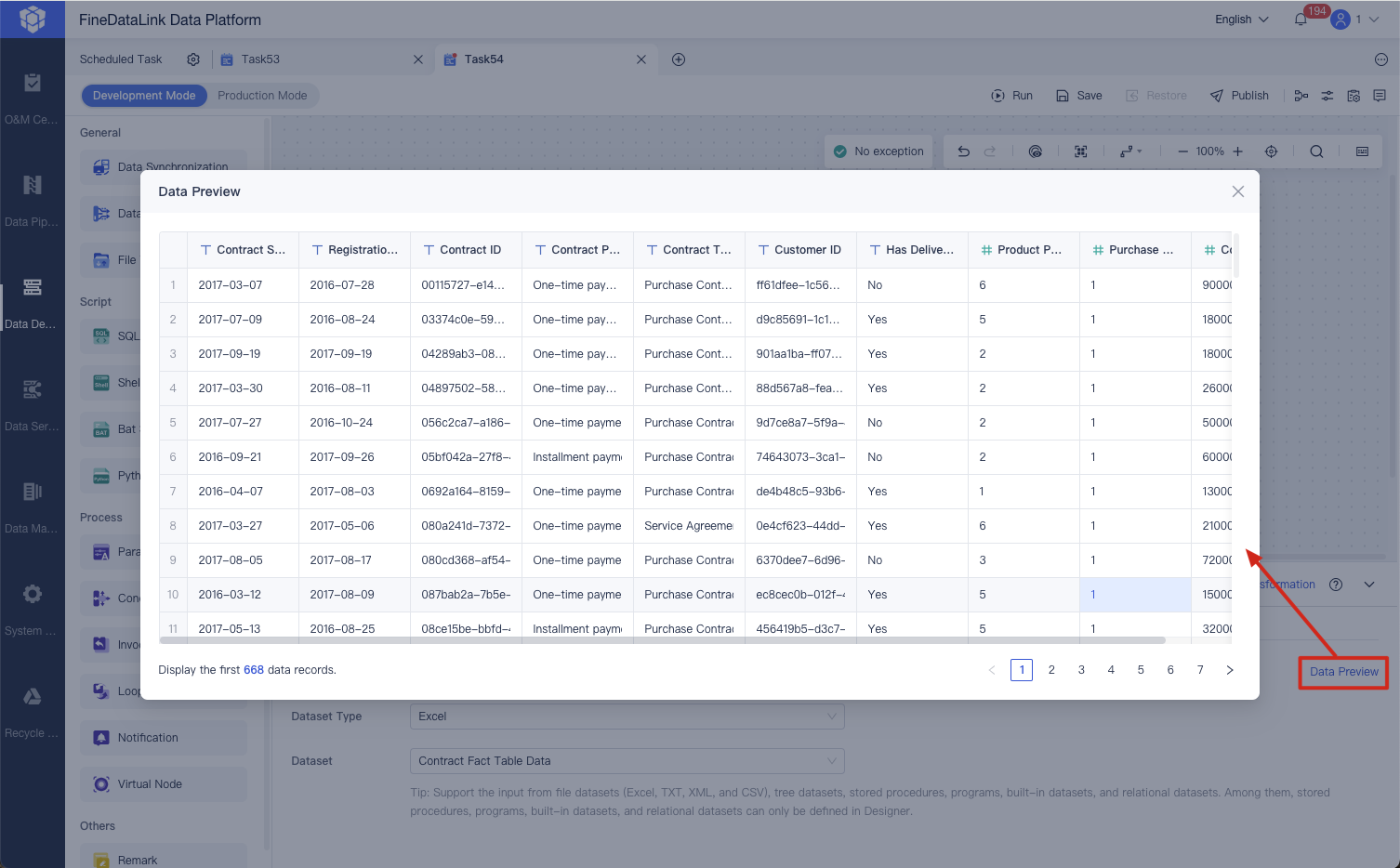Open the English language dropdown

[1242, 20]
